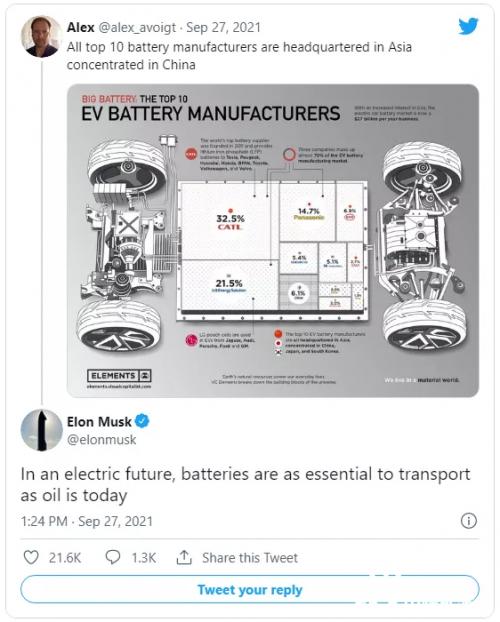Click the Alex display name

click(81, 27)
